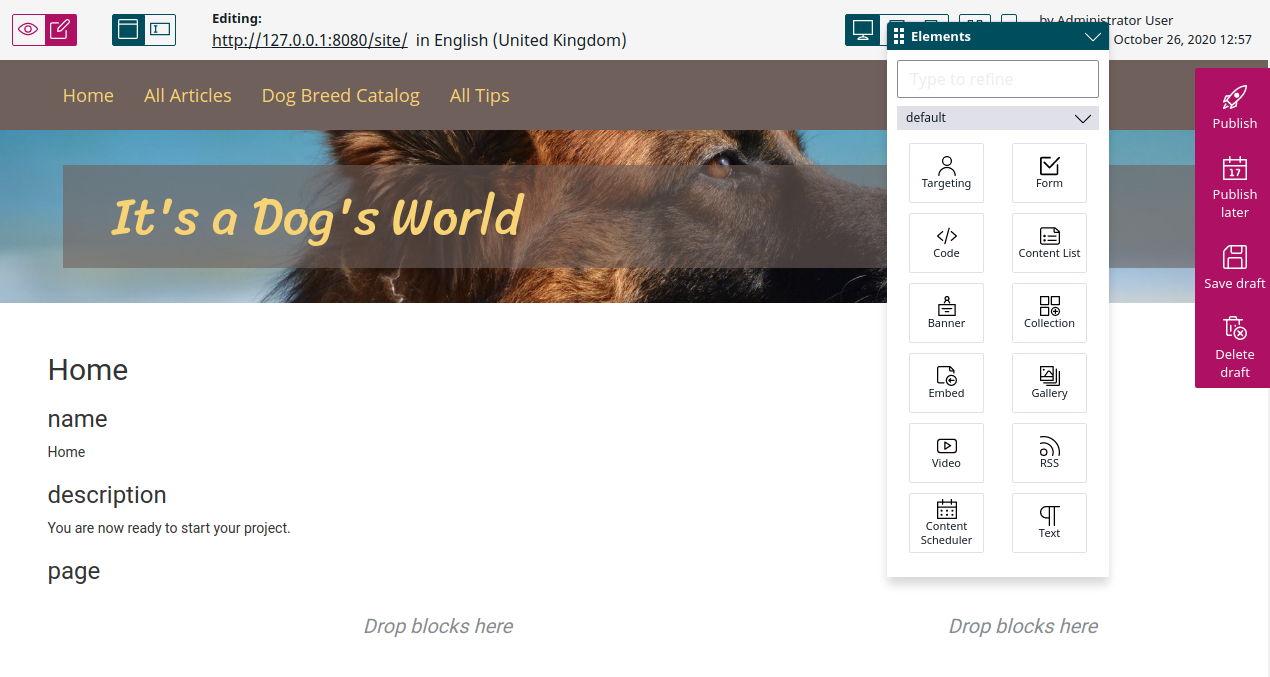The height and width of the screenshot is (677, 1270).
Task: Pick the Content List element
Action: pos(1049,243)
